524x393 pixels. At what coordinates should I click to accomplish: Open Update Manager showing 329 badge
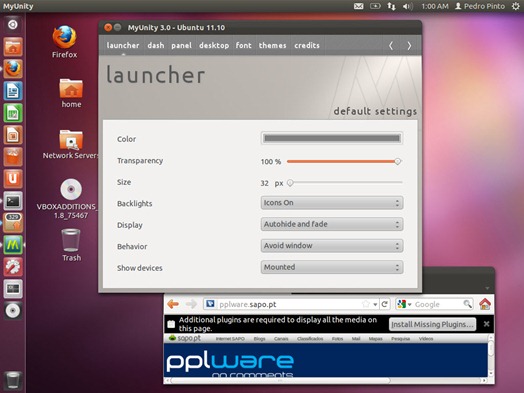coord(13,223)
